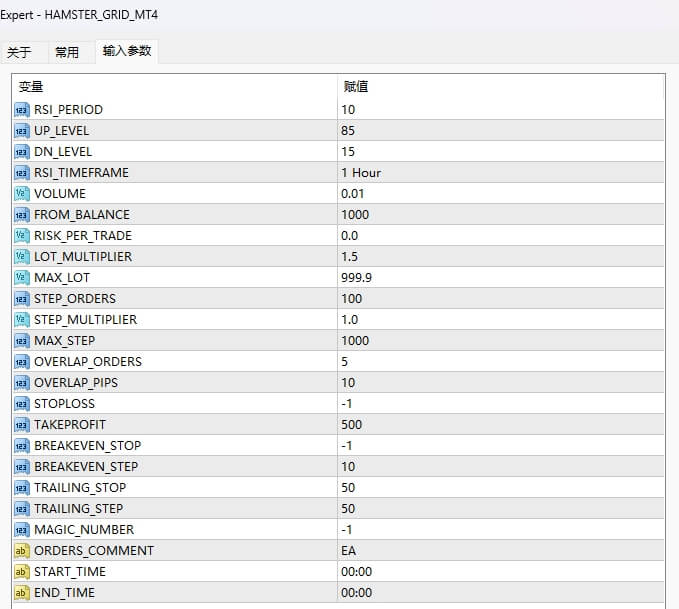Image resolution: width=679 pixels, height=609 pixels.
Task: Click the icon beside ORDERS_COMMENT
Action: [22, 550]
